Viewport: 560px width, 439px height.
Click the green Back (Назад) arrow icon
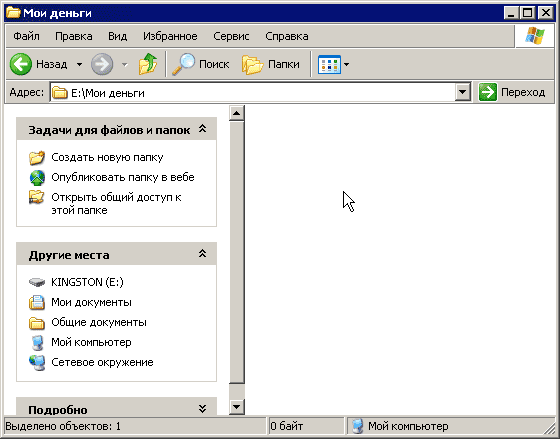(21, 64)
